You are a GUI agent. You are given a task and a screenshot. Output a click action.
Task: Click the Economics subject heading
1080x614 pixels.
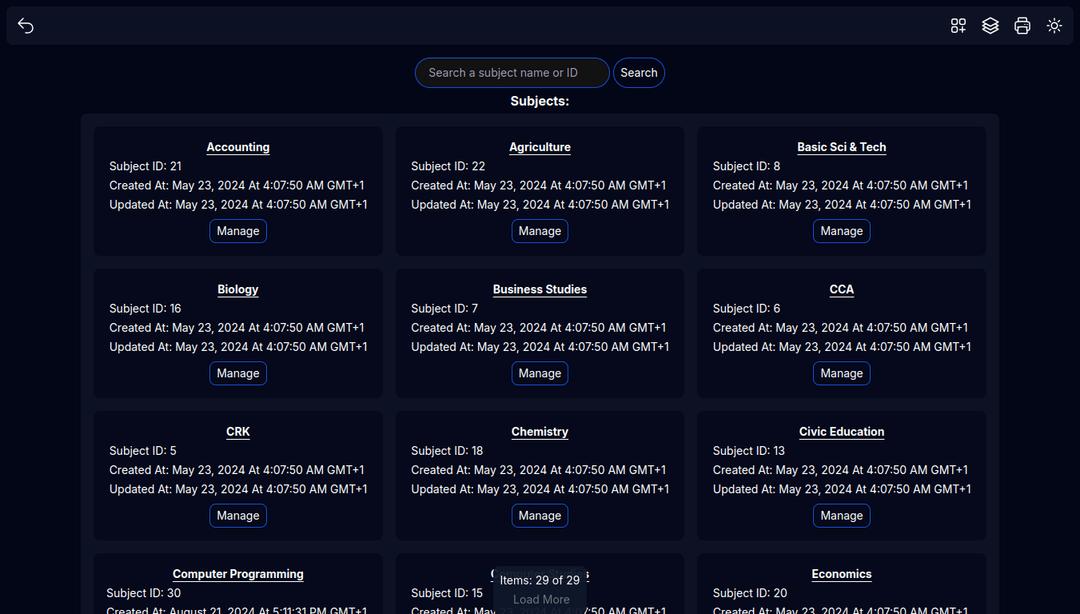click(x=841, y=574)
